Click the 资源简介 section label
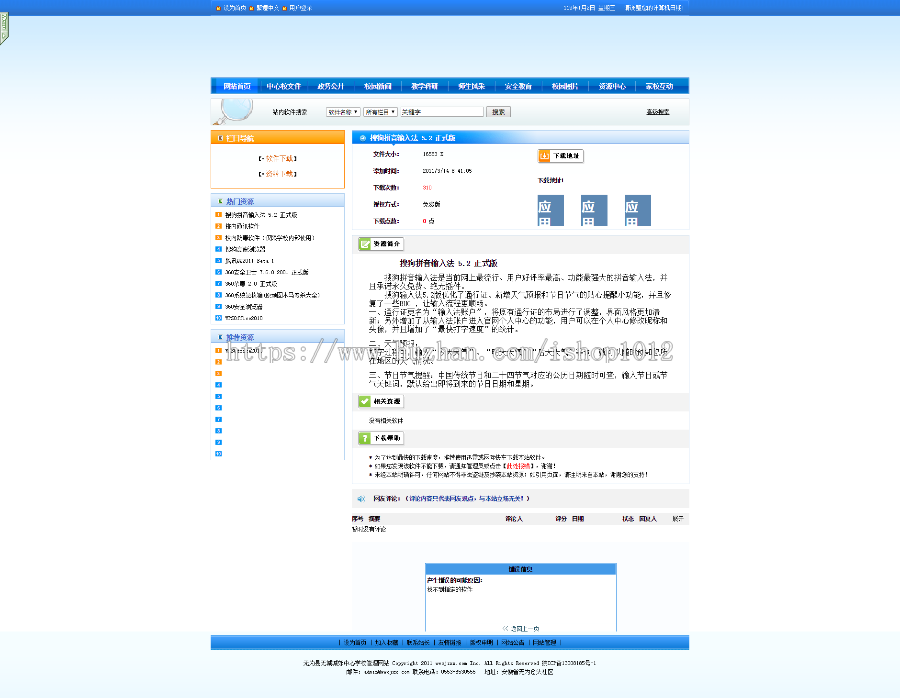 point(386,244)
